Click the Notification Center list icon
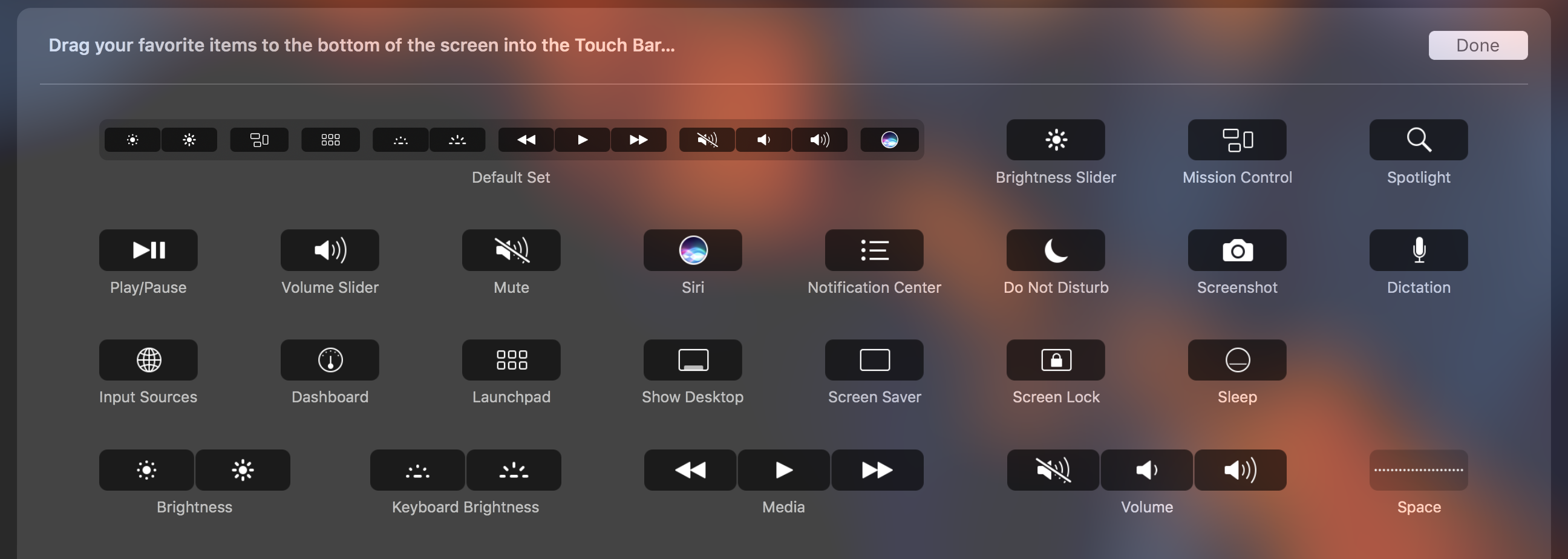Image resolution: width=1568 pixels, height=559 pixels. click(x=874, y=250)
